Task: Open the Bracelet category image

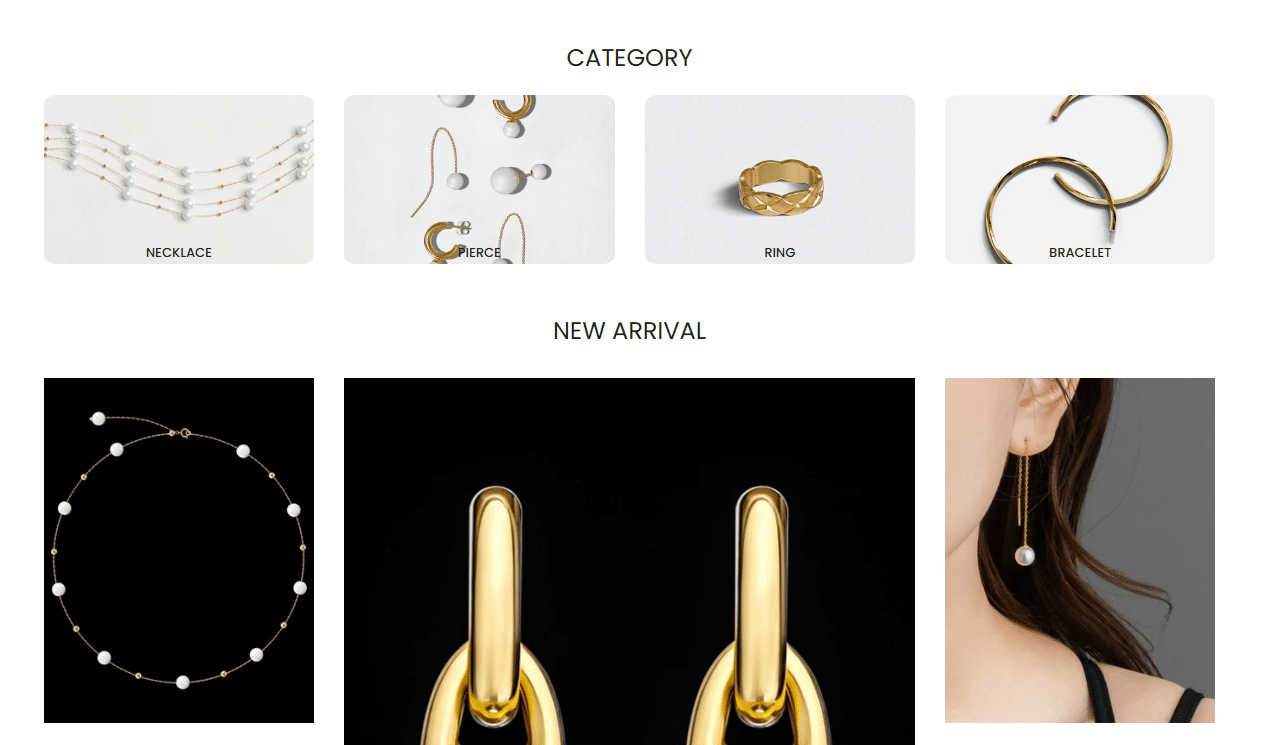Action: coord(1080,179)
